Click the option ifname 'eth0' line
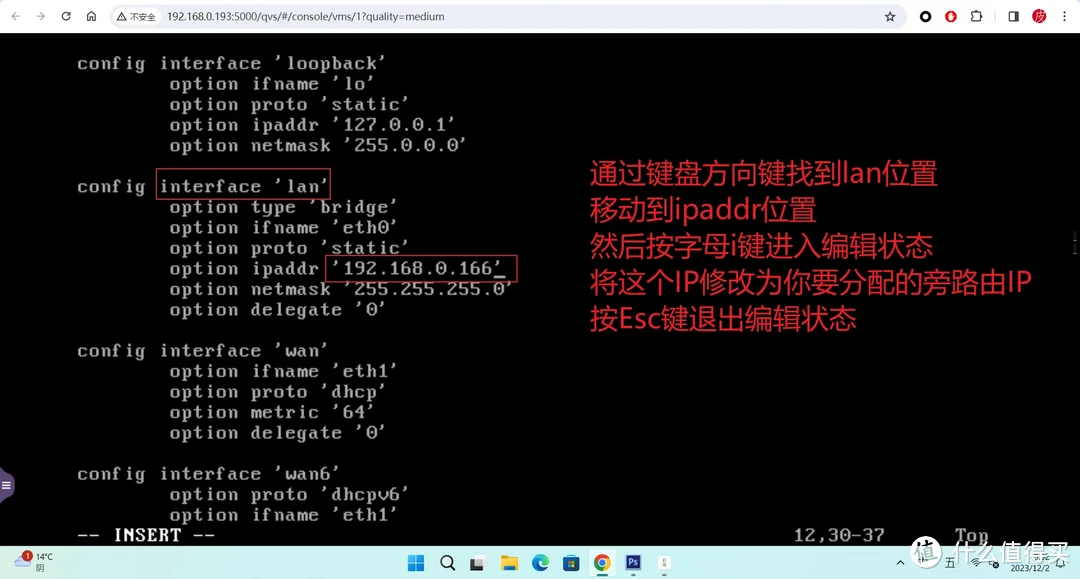Image resolution: width=1080 pixels, height=579 pixels. pos(283,228)
